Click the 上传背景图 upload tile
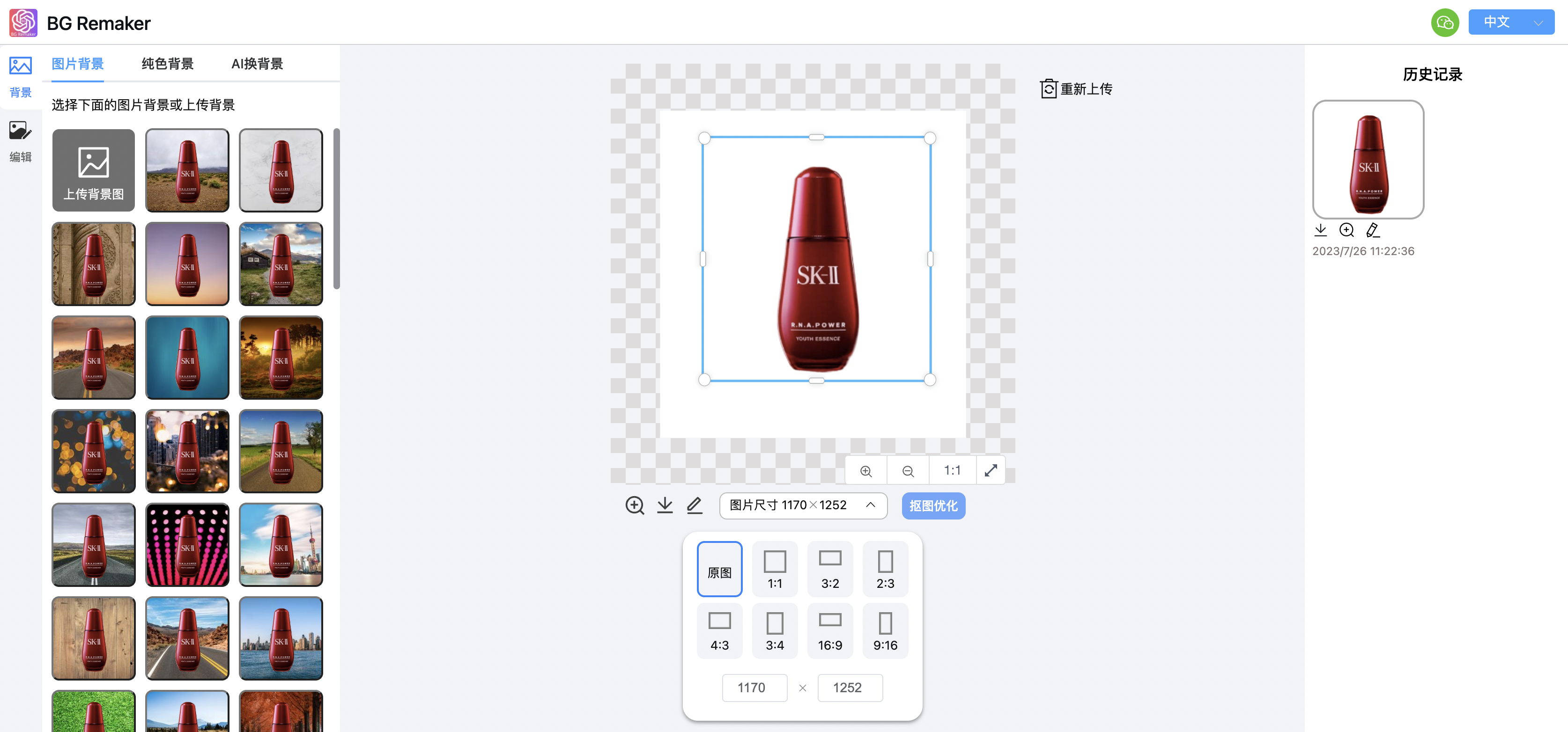 point(93,170)
